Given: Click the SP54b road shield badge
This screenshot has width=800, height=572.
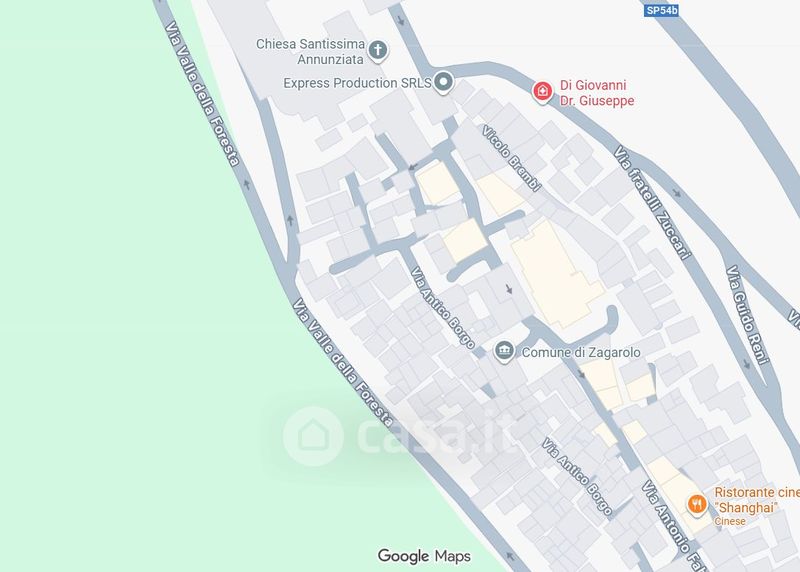Looking at the screenshot, I should (661, 10).
